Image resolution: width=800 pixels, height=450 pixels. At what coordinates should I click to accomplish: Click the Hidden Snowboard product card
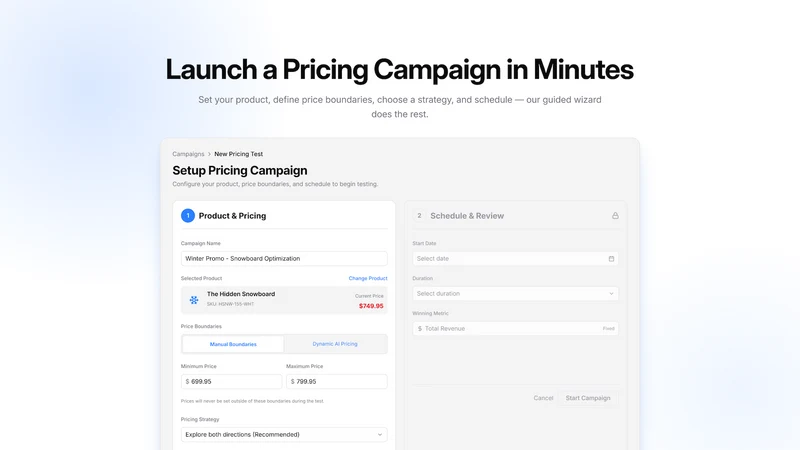(284, 300)
